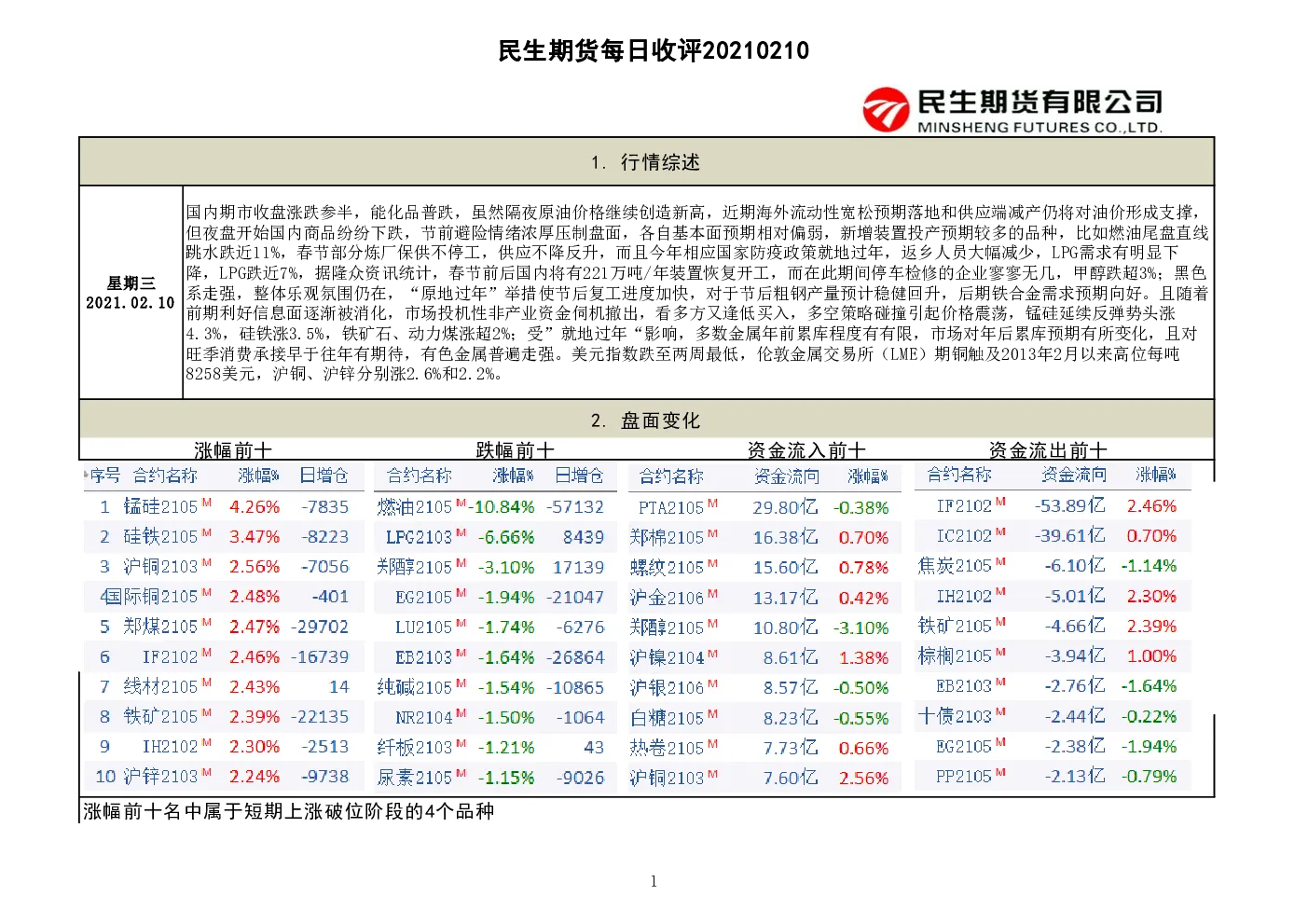This screenshot has width=1308, height=924.
Task: Click contract name 纯碱2105
Action: [415, 687]
